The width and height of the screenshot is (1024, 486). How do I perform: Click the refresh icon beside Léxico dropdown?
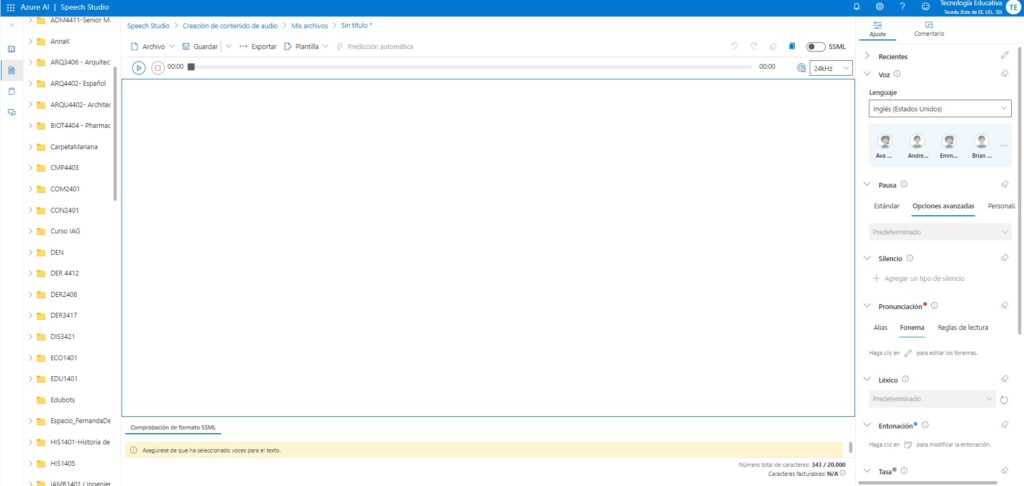pos(1004,399)
